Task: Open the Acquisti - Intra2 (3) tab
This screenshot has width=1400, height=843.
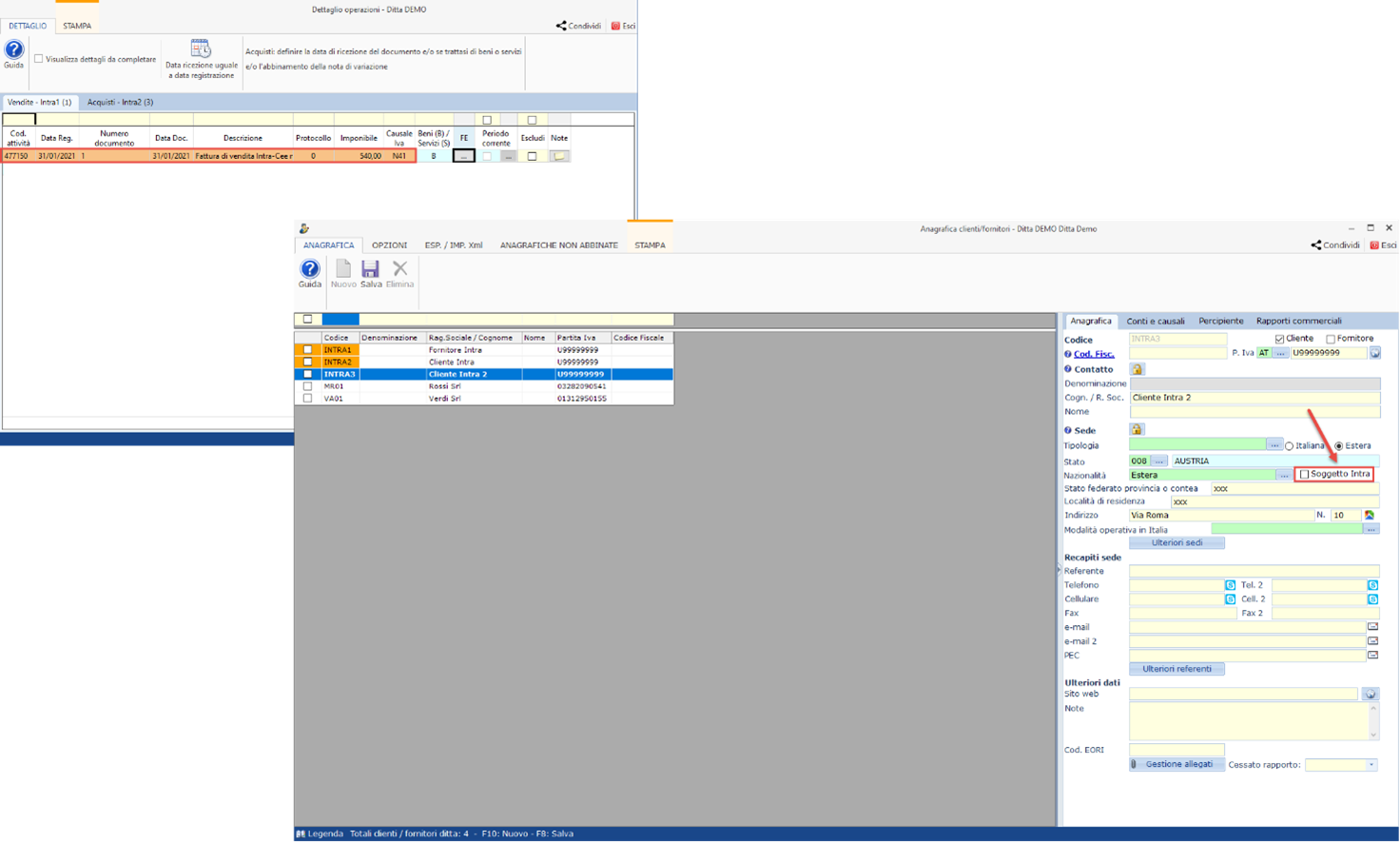Action: pos(120,102)
